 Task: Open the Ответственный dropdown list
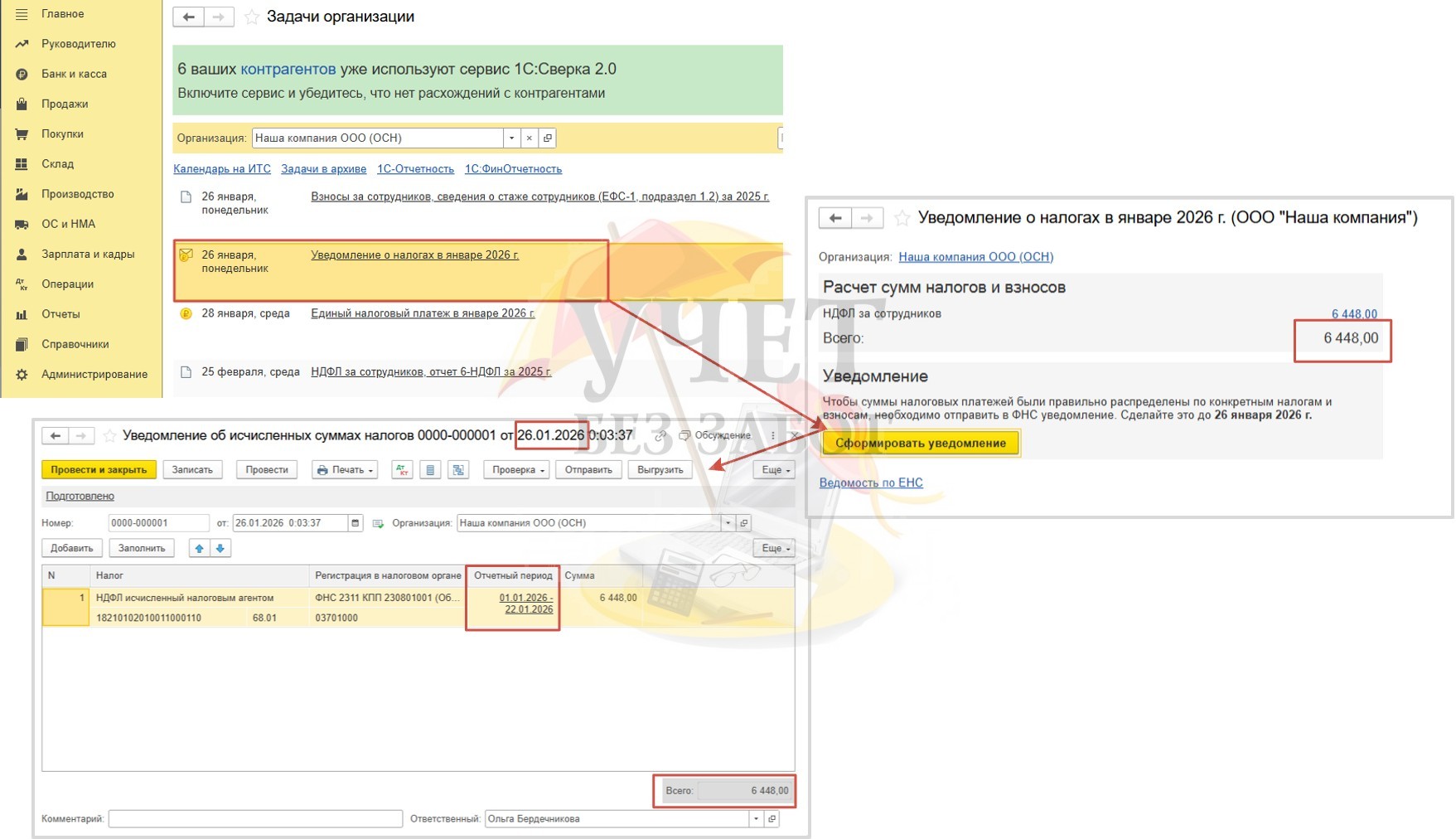coord(756,819)
